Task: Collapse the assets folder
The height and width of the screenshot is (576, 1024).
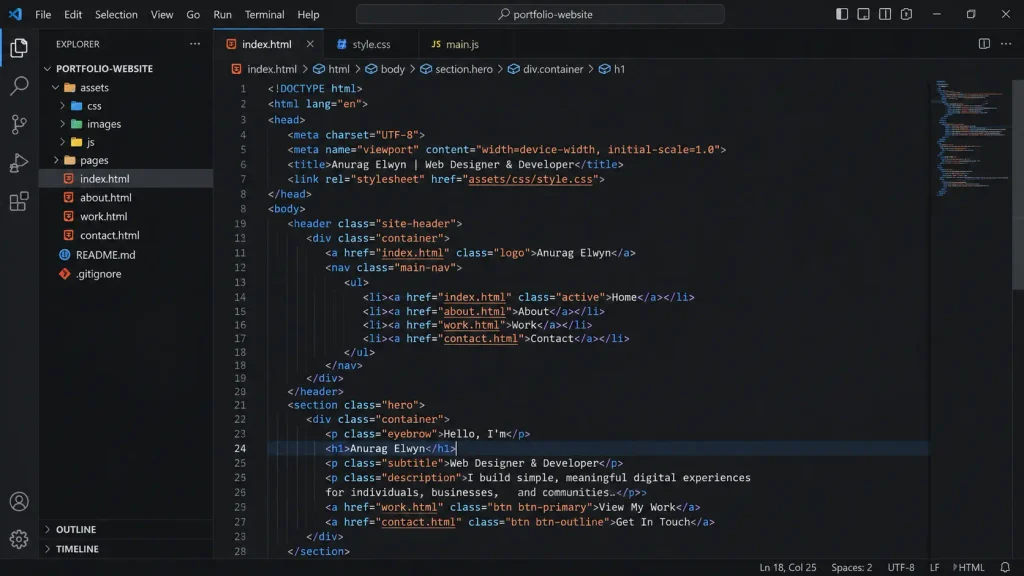Action: click(56, 87)
